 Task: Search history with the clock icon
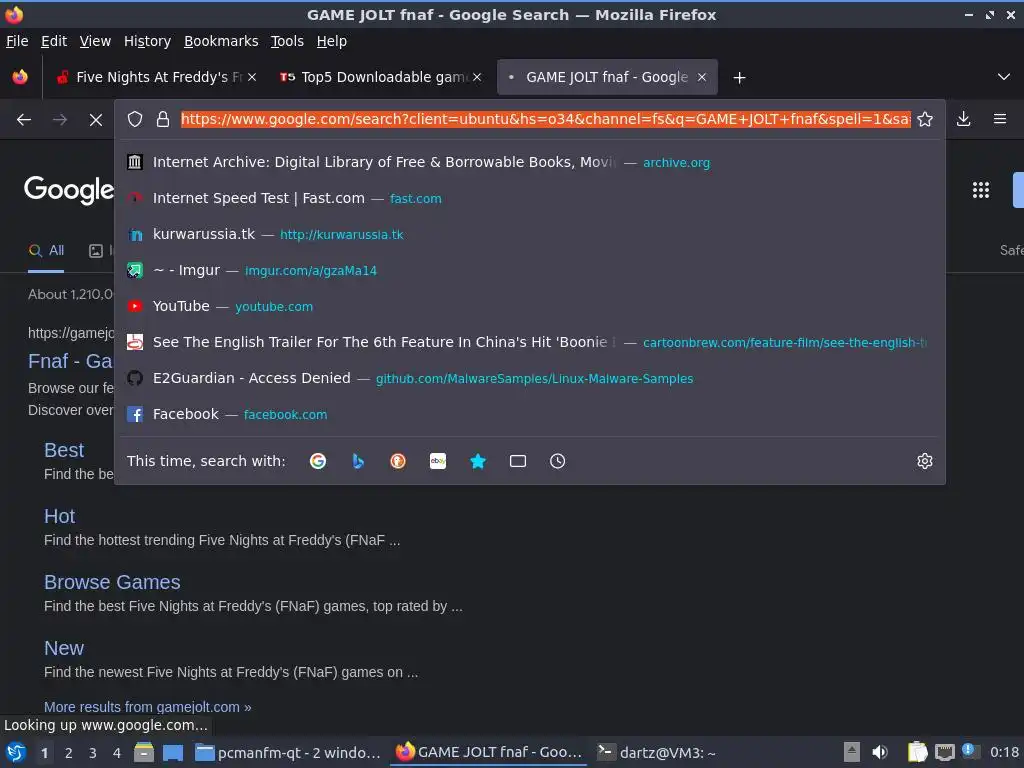click(x=558, y=461)
